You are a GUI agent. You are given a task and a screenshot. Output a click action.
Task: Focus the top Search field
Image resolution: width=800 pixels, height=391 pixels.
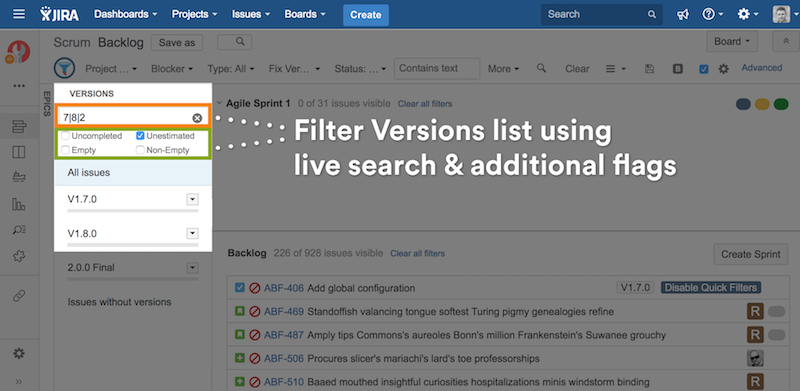pos(602,14)
